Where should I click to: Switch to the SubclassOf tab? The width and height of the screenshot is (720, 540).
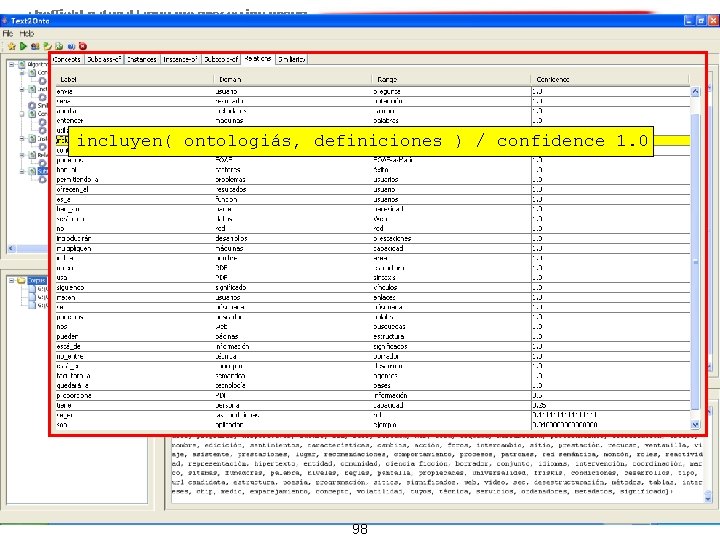(x=104, y=59)
